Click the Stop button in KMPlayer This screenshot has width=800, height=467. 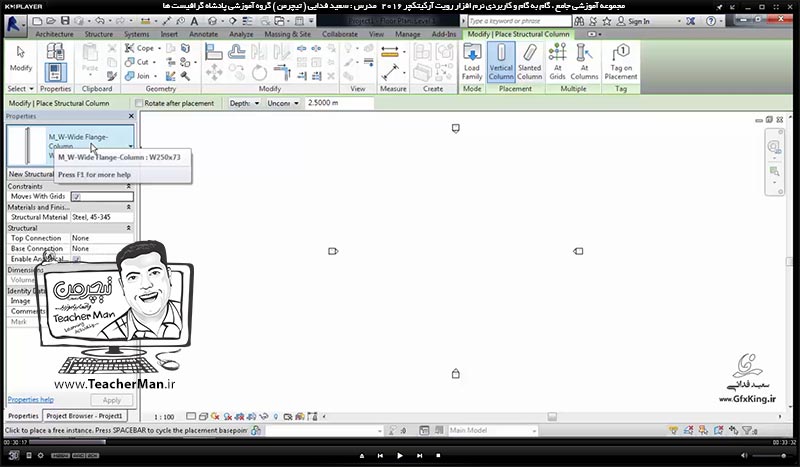pos(438,455)
